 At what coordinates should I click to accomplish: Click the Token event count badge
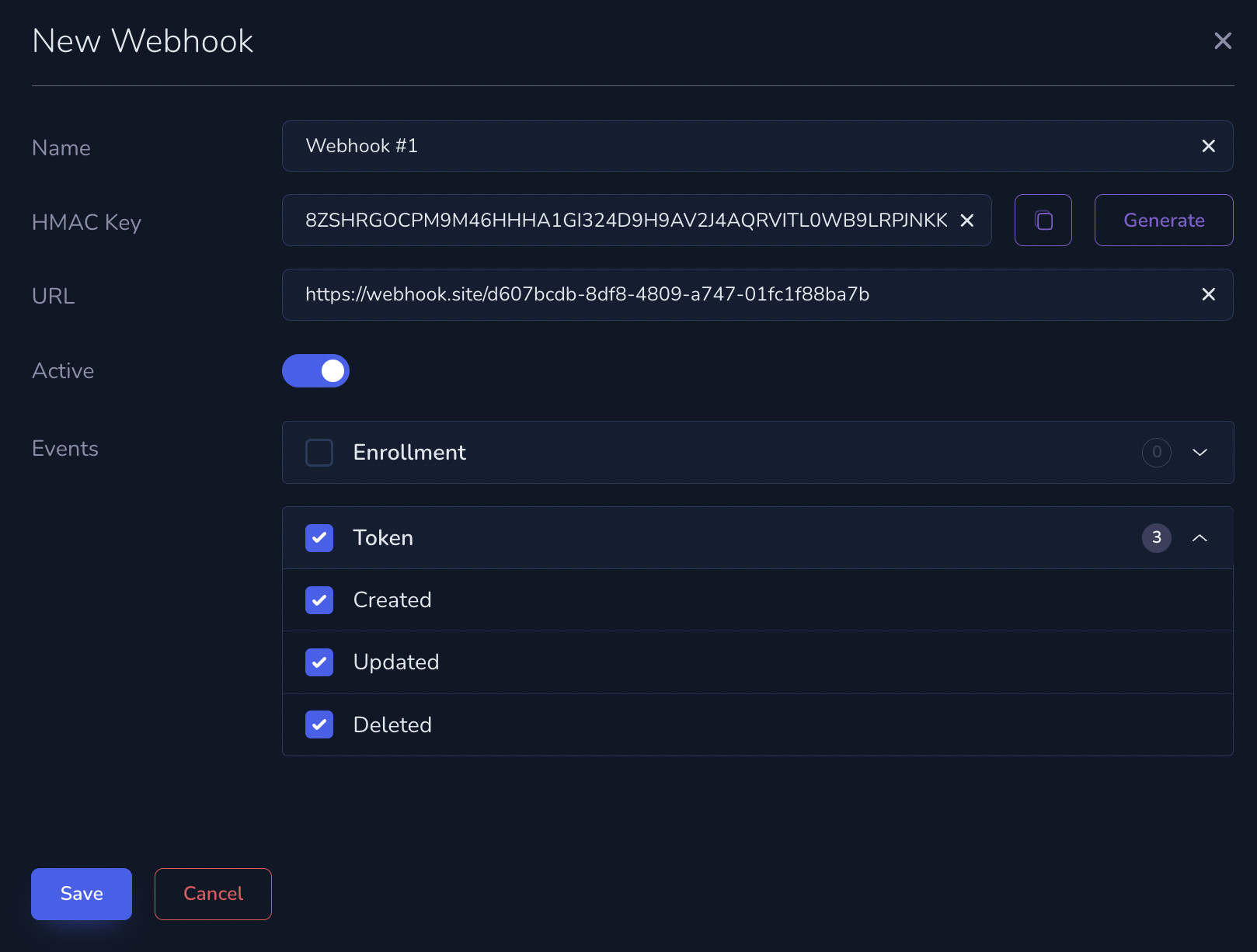pos(1156,537)
